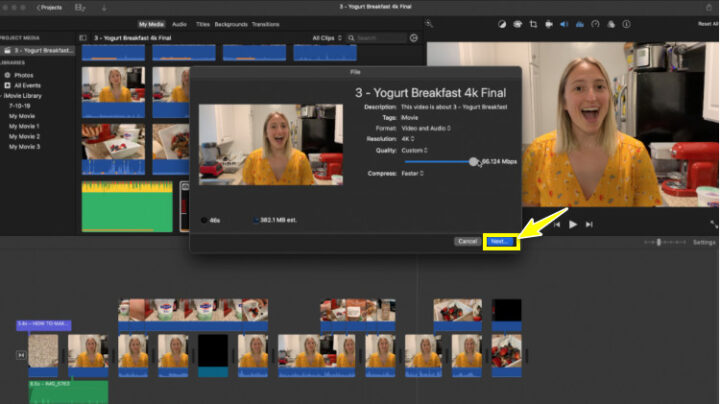
Task: Open the Quality dropdown set to Custom
Action: point(414,151)
